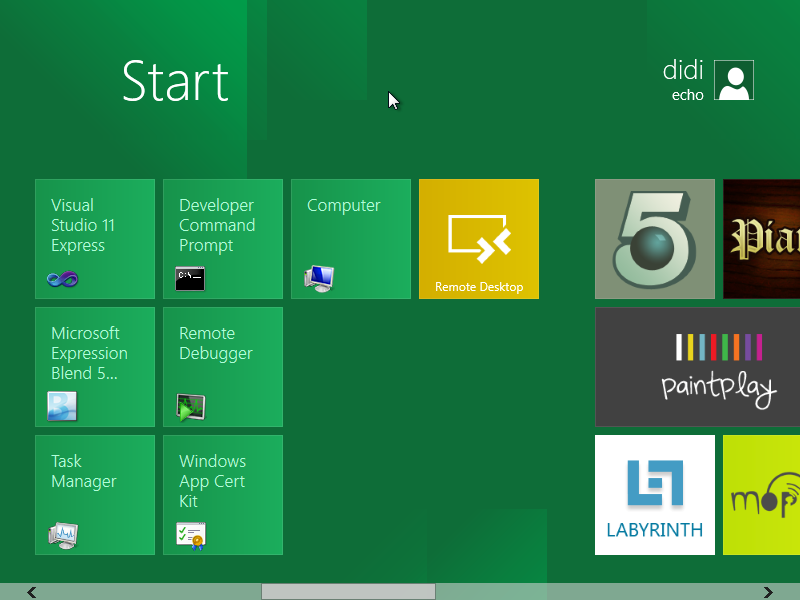Click the didi user avatar picture

(734, 80)
